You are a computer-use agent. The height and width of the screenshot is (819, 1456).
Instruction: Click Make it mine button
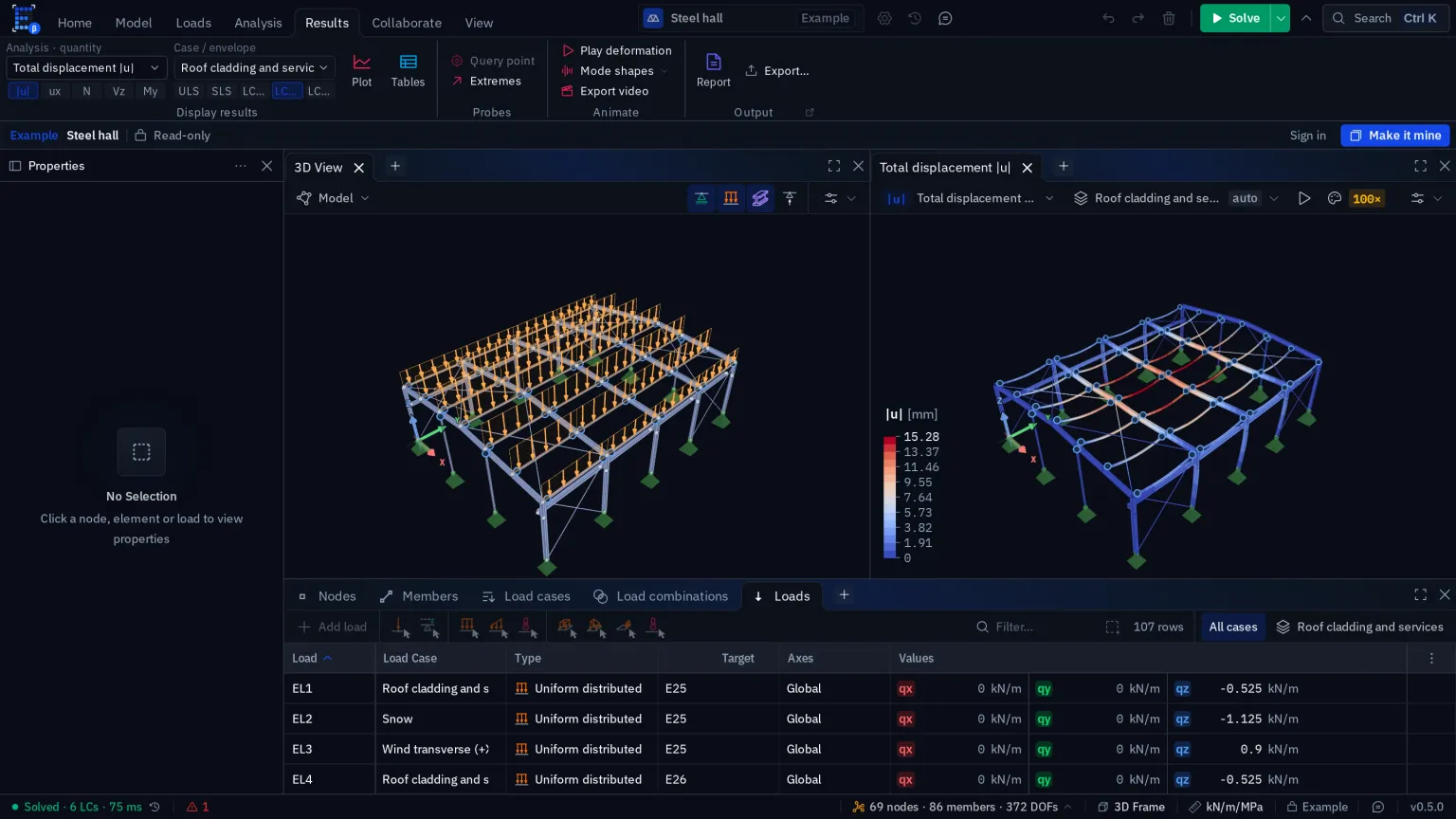coord(1395,136)
